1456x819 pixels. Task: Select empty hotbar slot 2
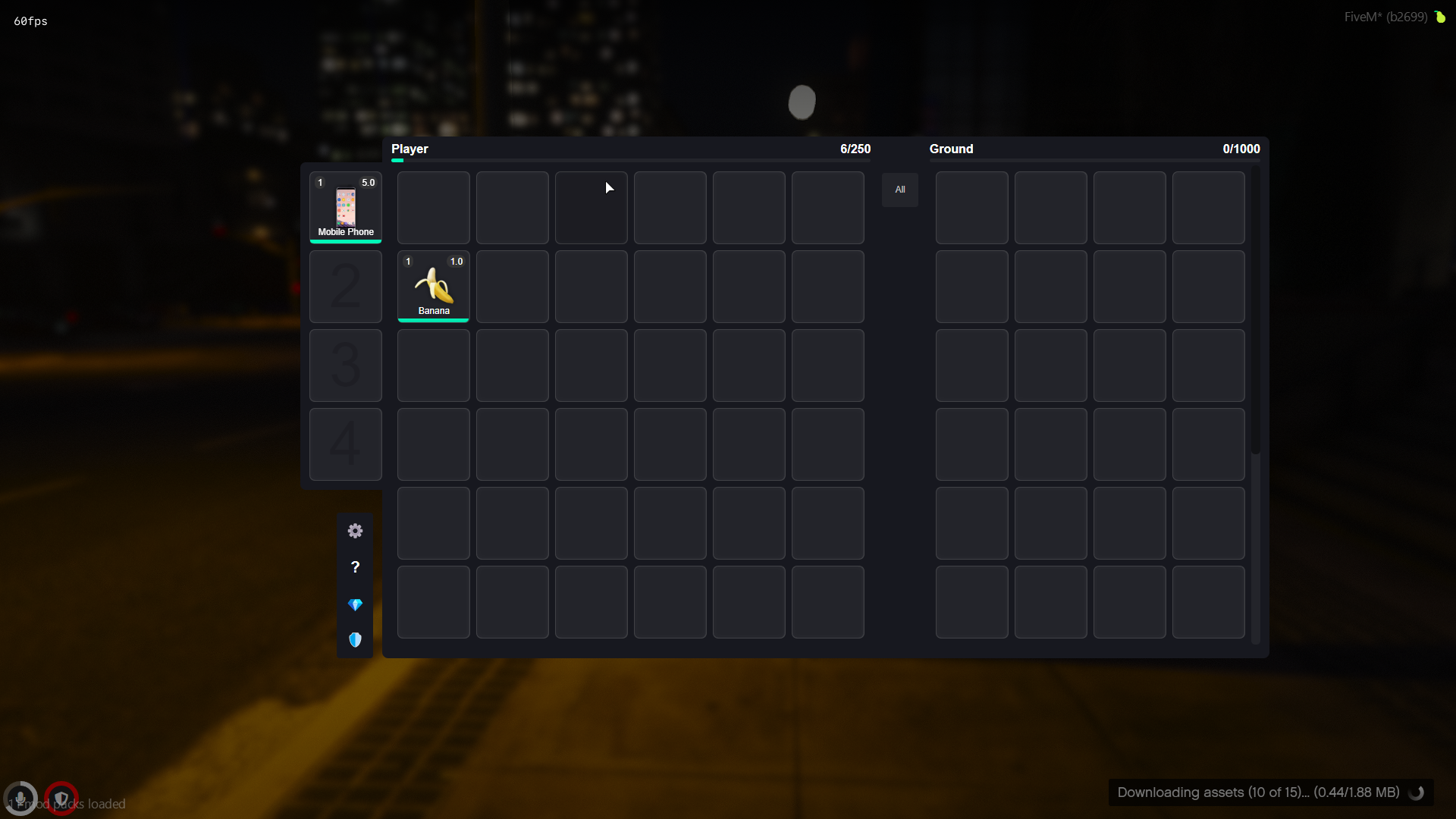(x=346, y=286)
